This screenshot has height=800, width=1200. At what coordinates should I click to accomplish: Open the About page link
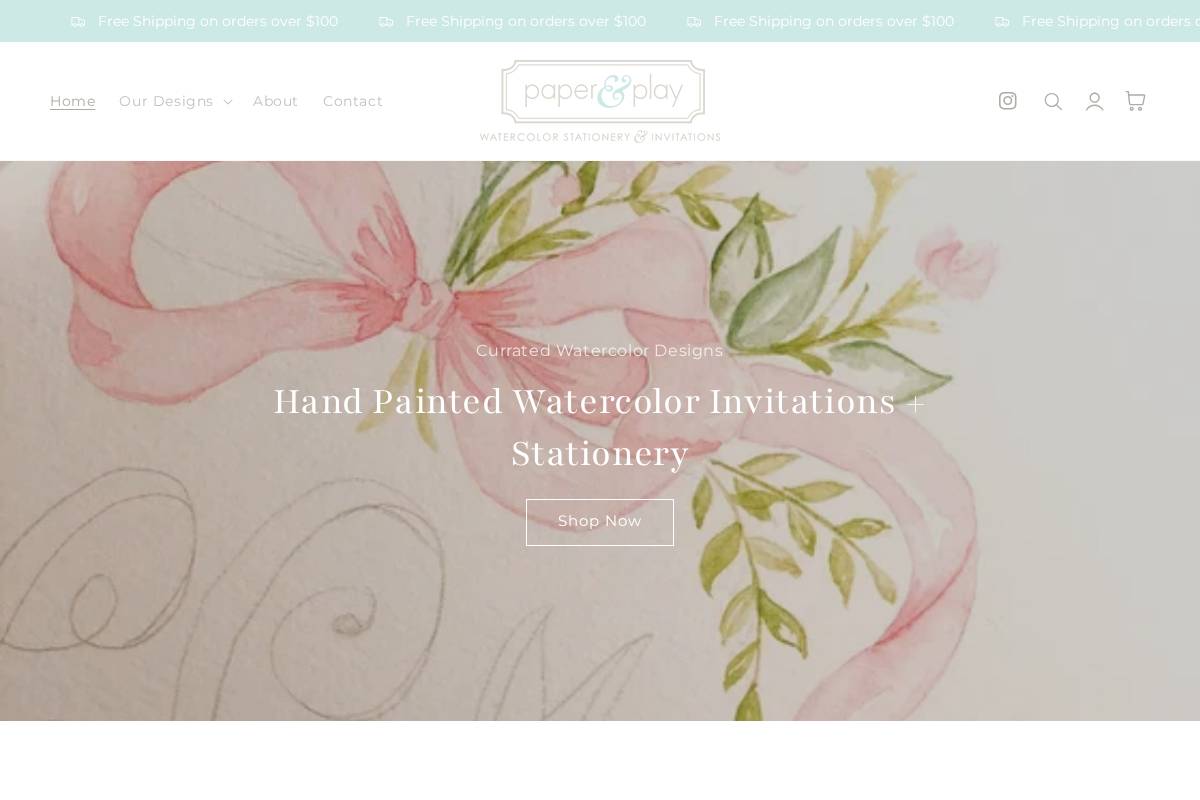pyautogui.click(x=275, y=101)
